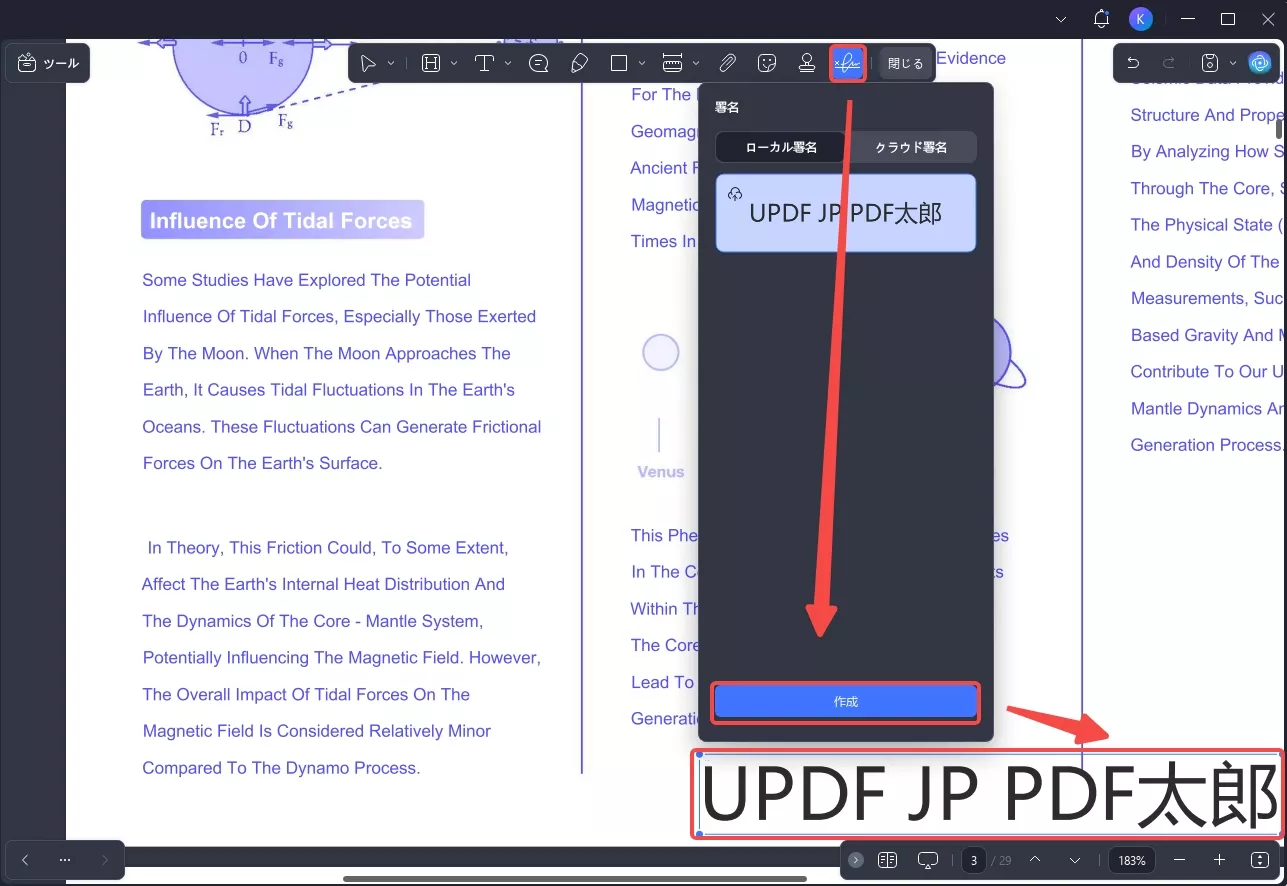
Task: Open the notifications bell
Action: click(1101, 19)
